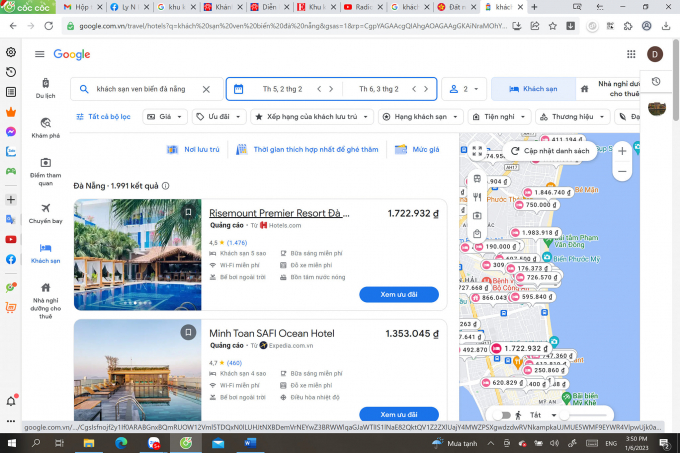Open Microsoft Word on the taskbar
Image resolution: width=680 pixels, height=453 pixels.
[250, 443]
